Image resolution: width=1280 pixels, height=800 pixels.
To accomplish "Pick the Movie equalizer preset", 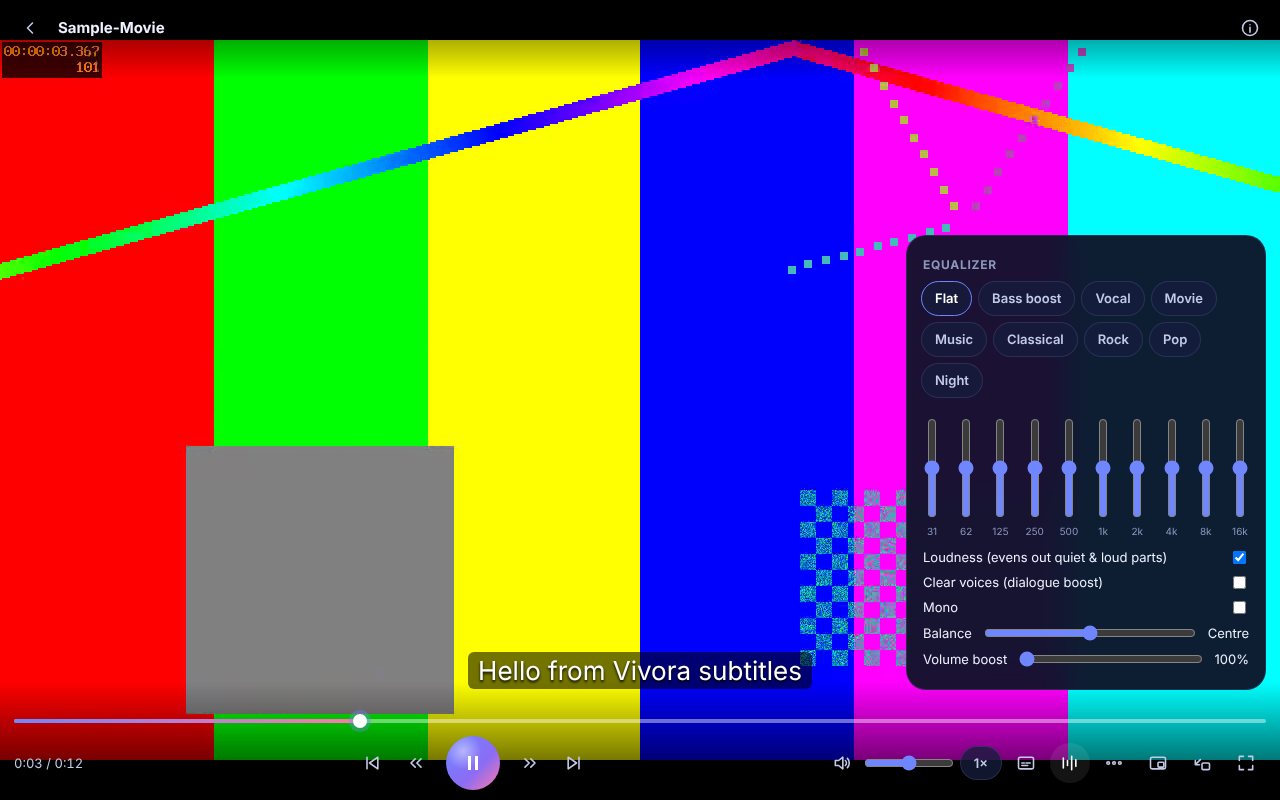I will (x=1183, y=298).
